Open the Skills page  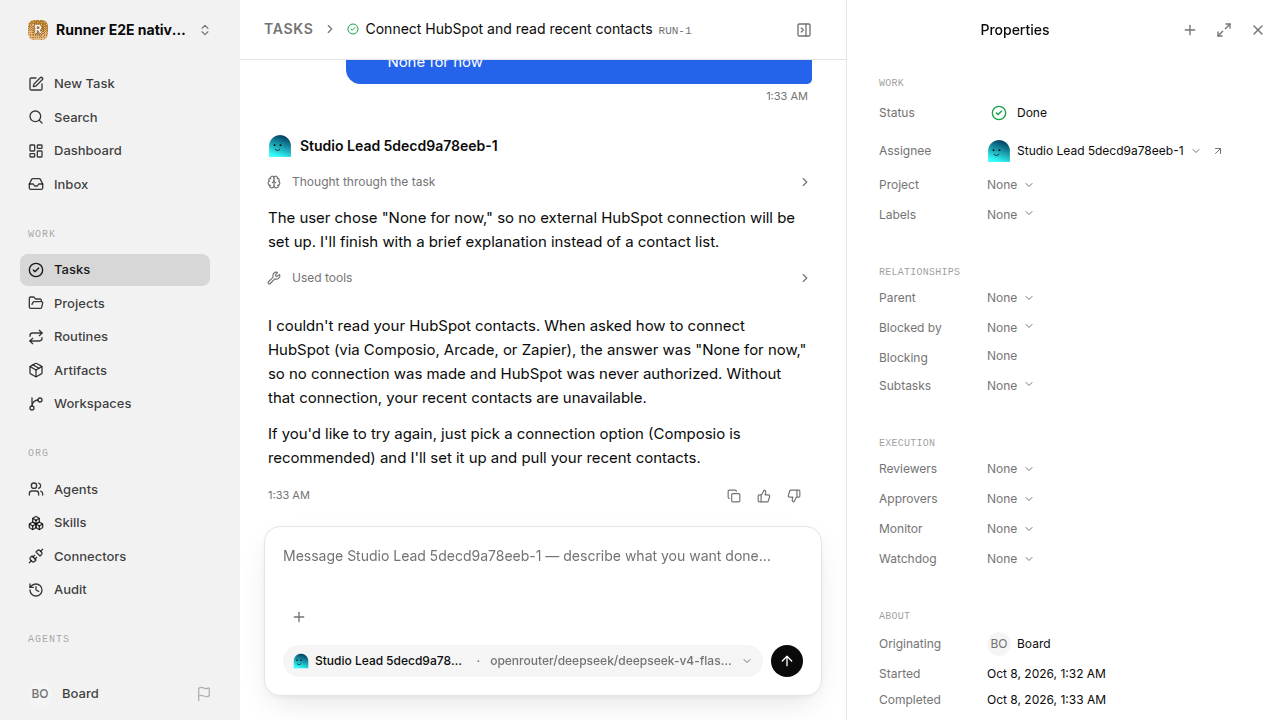coord(115,523)
